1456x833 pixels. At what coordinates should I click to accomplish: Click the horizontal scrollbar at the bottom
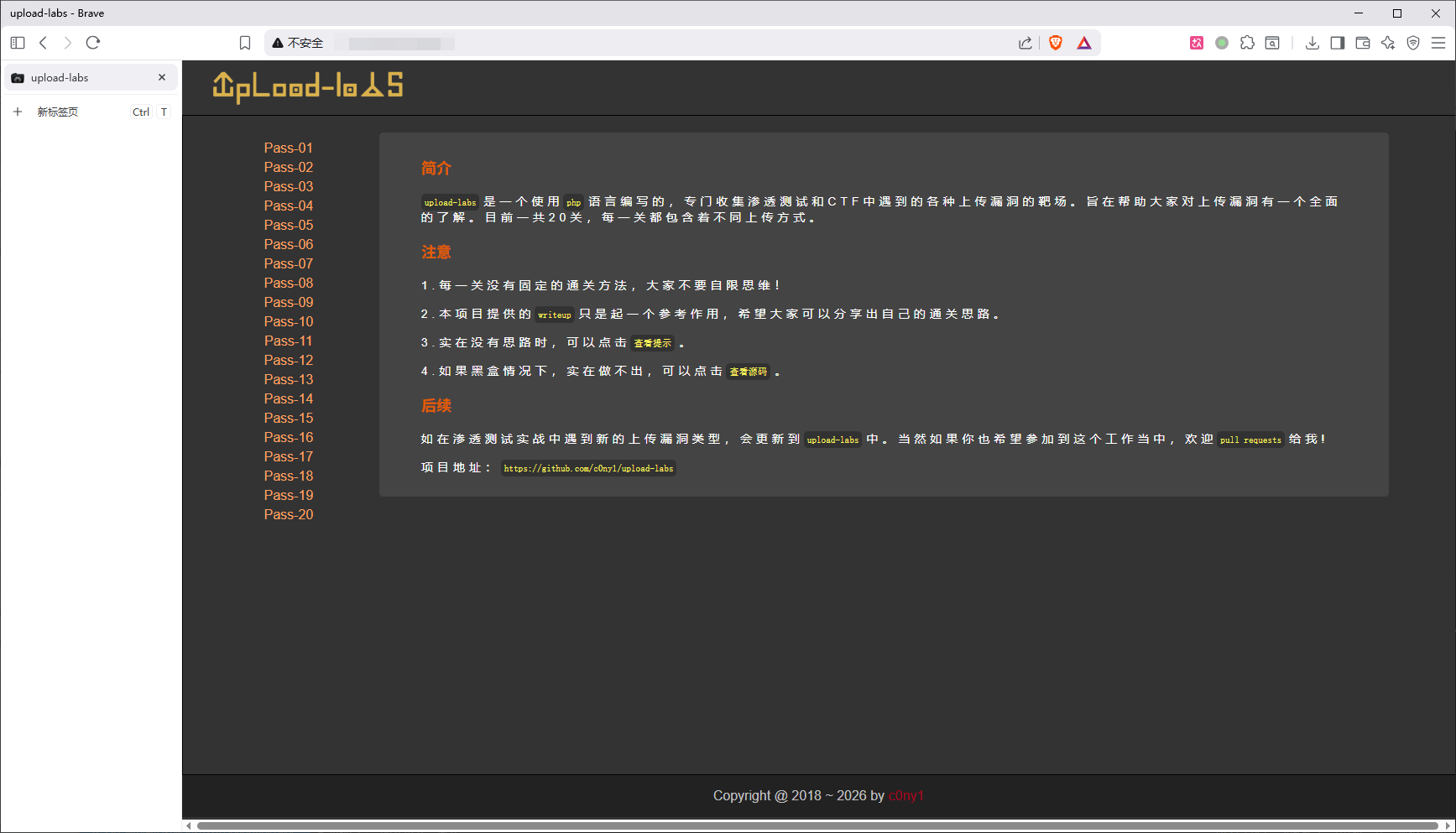coord(817,826)
